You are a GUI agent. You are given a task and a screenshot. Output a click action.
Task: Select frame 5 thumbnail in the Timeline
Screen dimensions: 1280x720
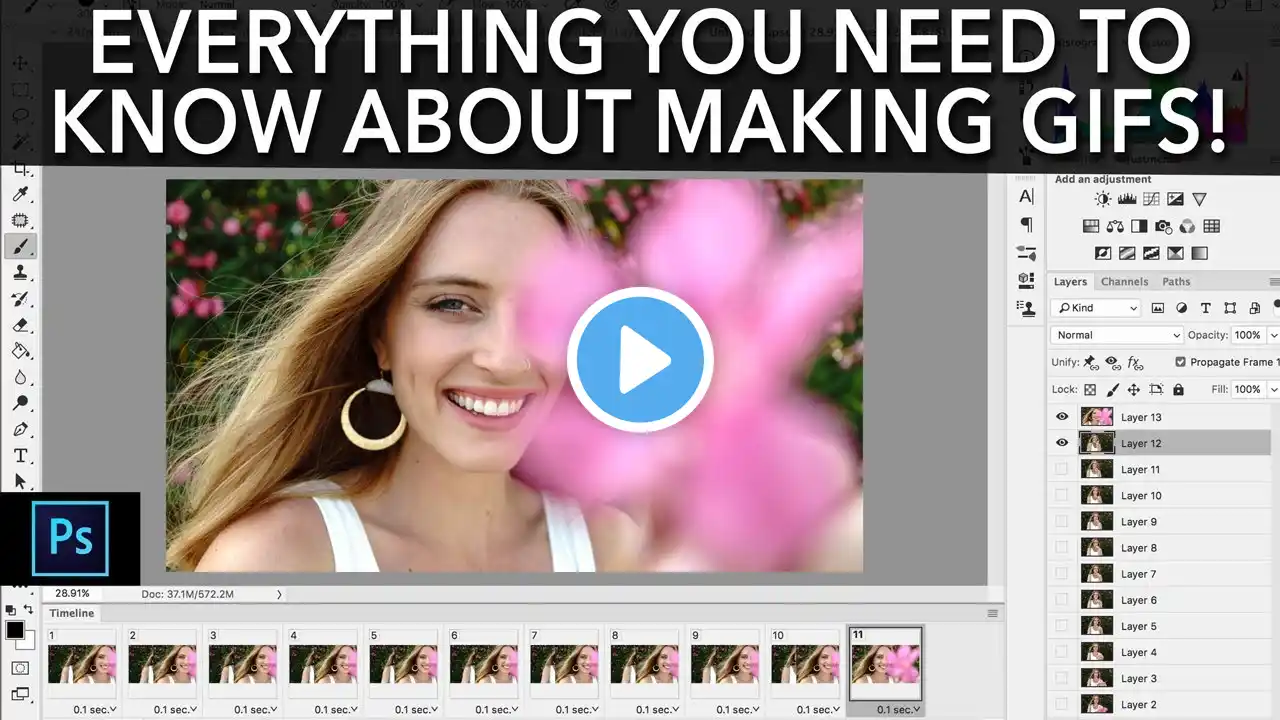point(404,664)
